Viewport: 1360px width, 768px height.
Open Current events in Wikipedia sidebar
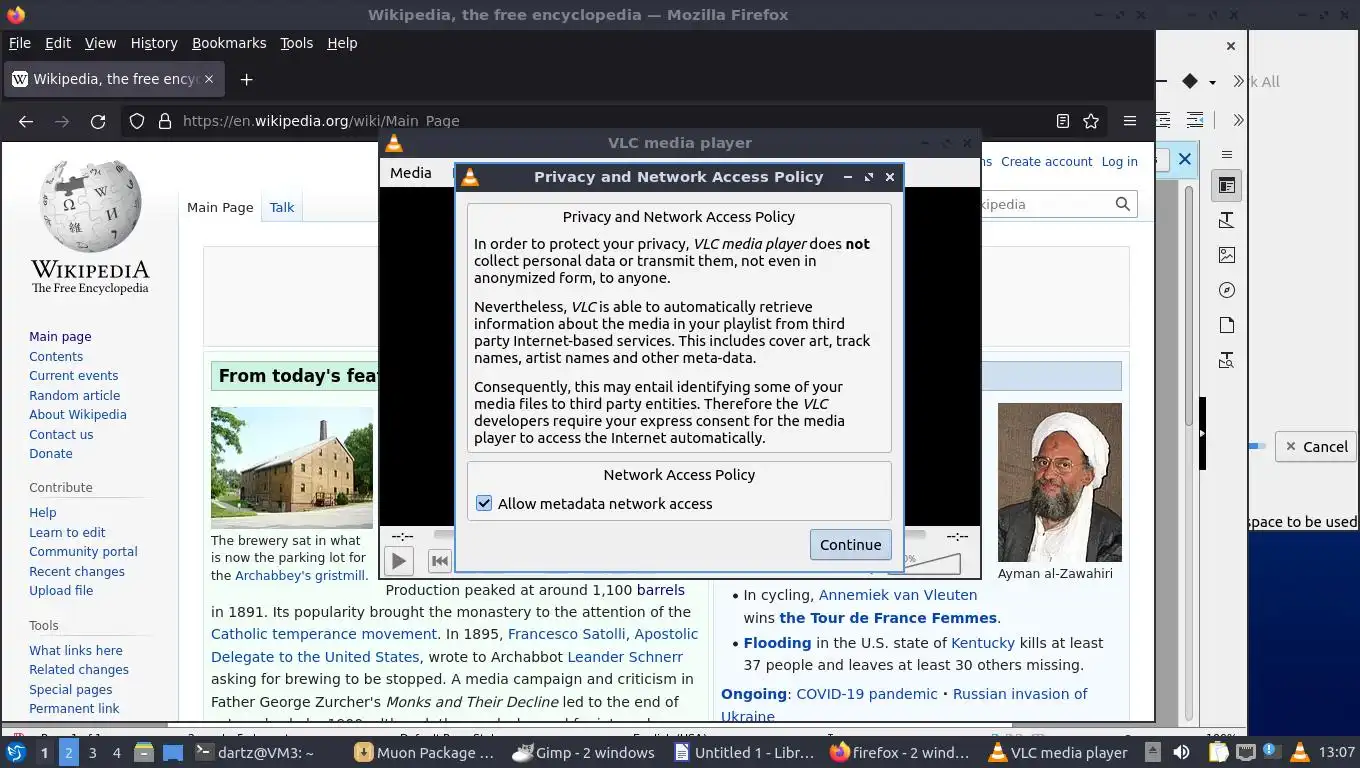pos(73,375)
